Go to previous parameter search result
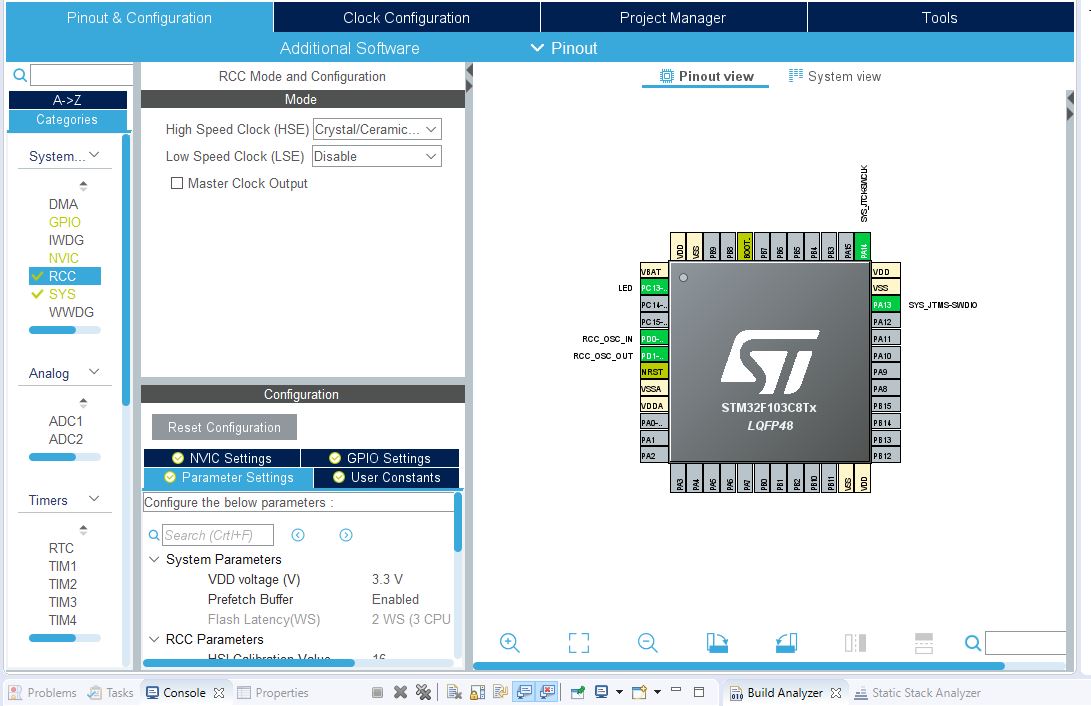The width and height of the screenshot is (1091, 706). [298, 535]
